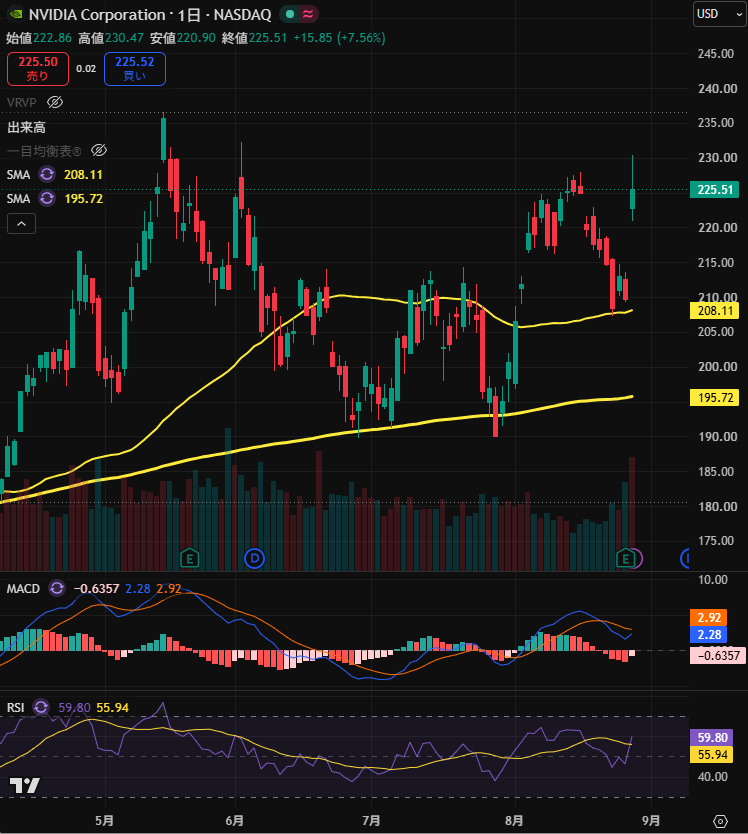The width and height of the screenshot is (748, 834).
Task: Click the orange 2.92 MACD axis label
Action: point(709,618)
